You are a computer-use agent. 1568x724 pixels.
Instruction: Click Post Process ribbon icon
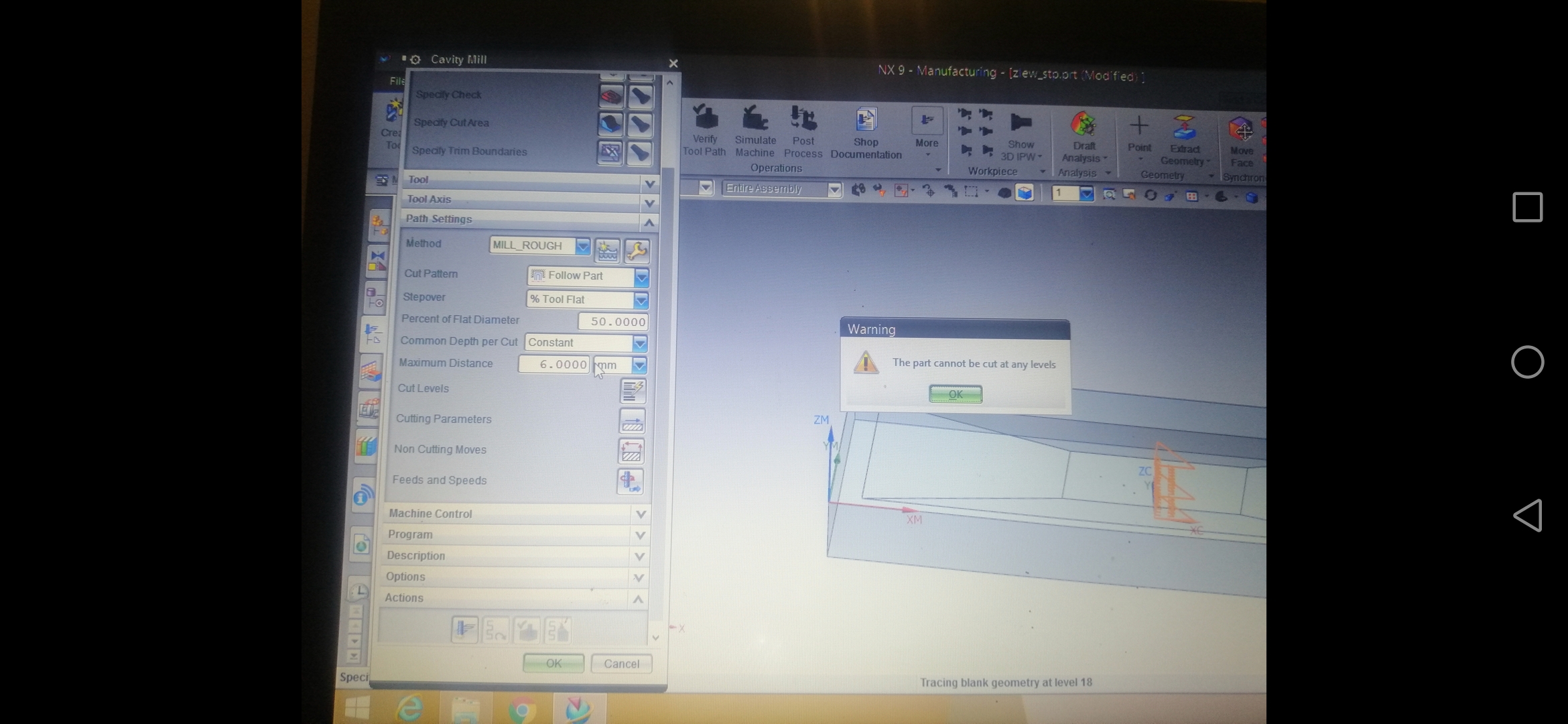point(803,131)
